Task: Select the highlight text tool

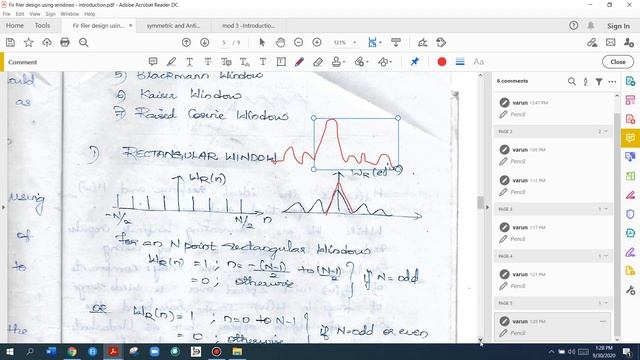Action: click(x=171, y=62)
